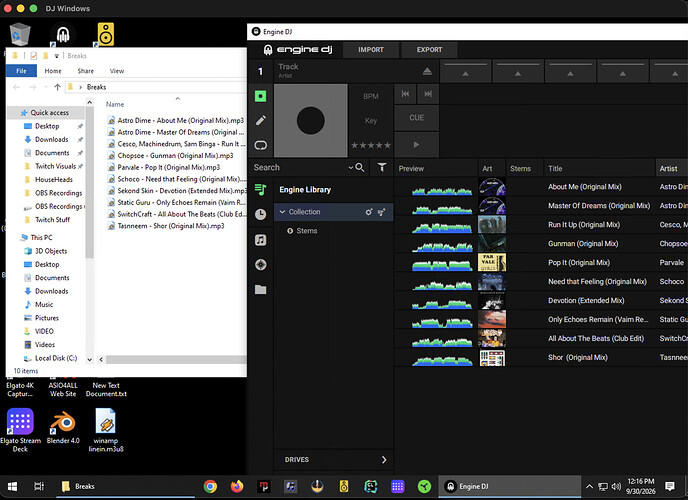Click waveform preview of Run It Up
This screenshot has width=688, height=500.
point(442,228)
